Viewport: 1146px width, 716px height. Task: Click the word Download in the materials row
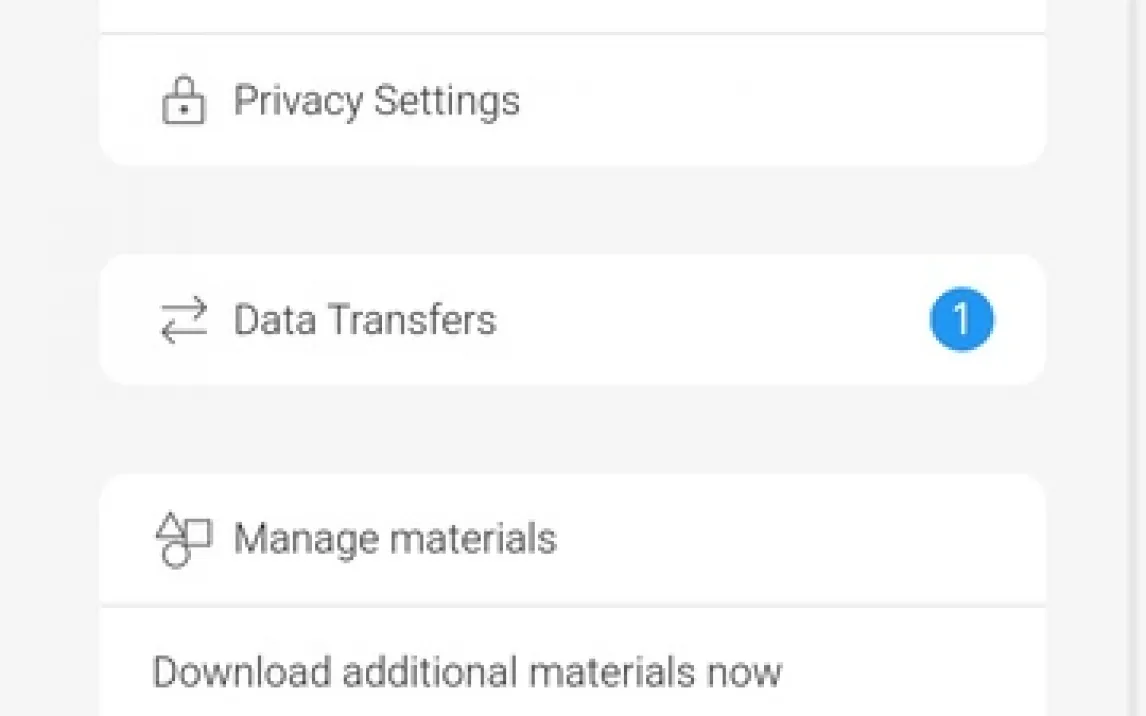(x=241, y=671)
